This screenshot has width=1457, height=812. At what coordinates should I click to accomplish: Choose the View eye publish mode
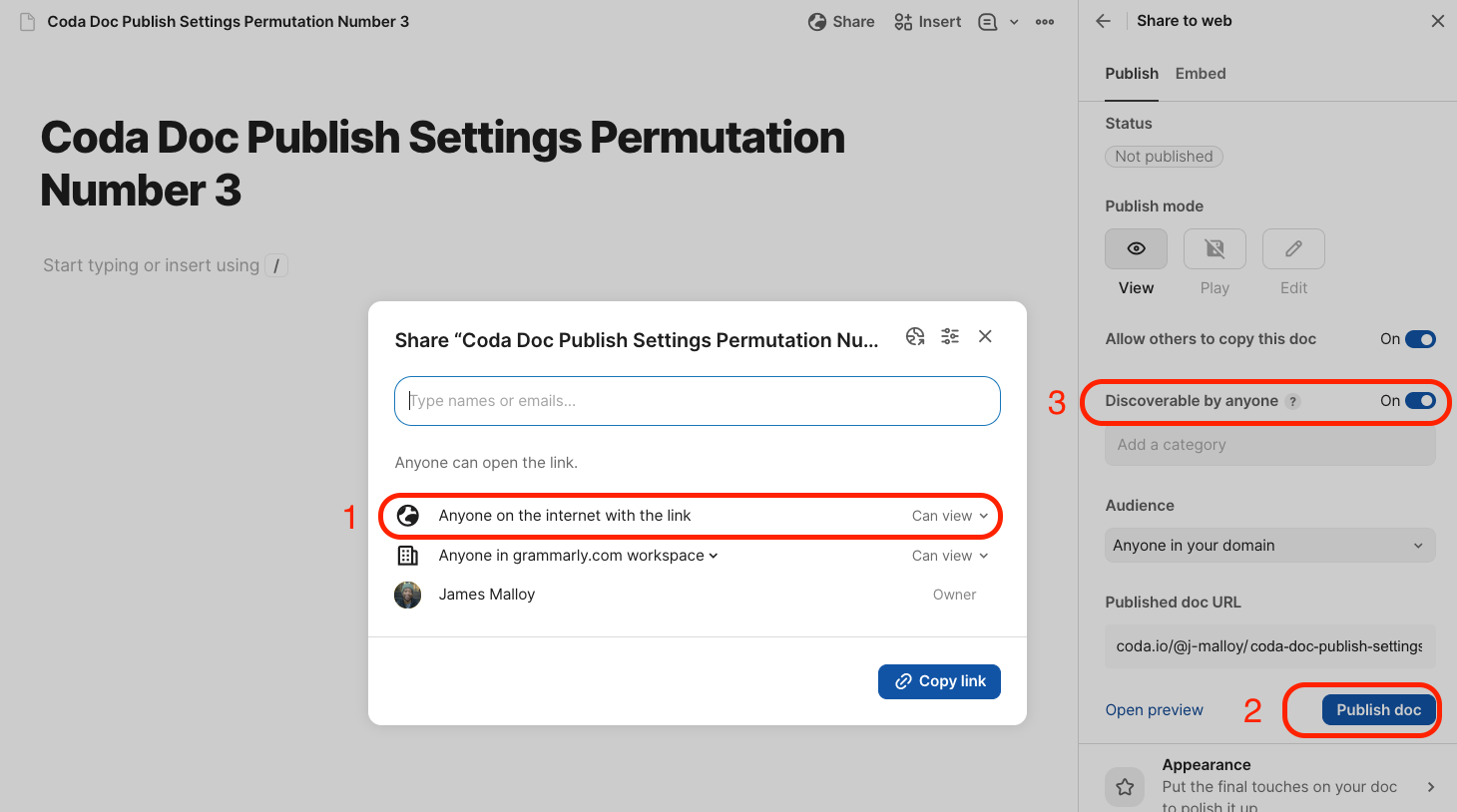1136,248
